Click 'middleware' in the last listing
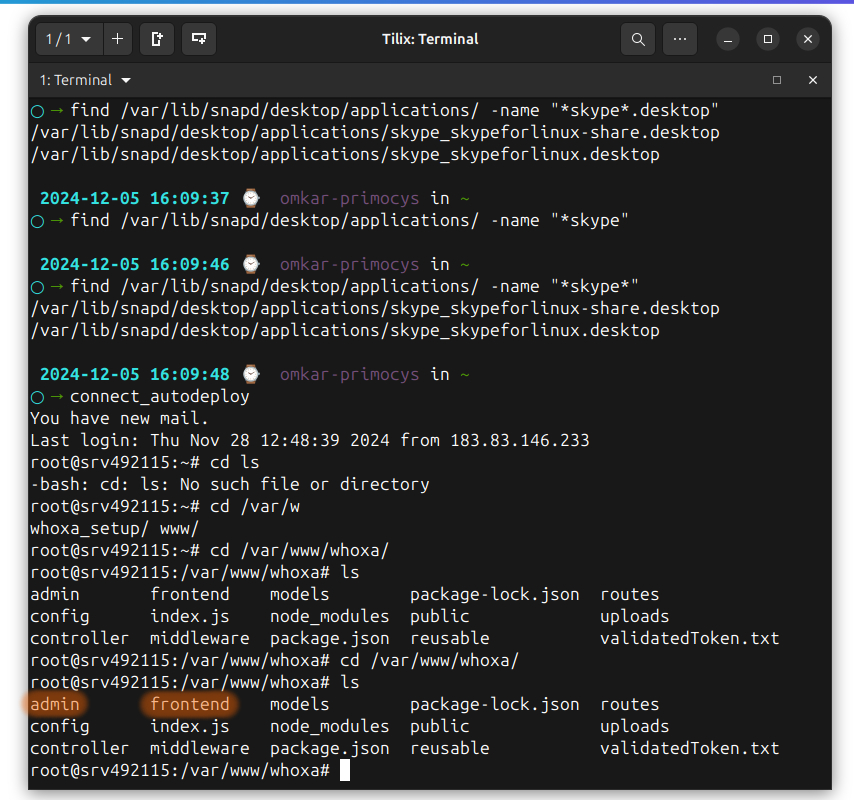Viewport: 854px width, 800px height. click(x=199, y=748)
